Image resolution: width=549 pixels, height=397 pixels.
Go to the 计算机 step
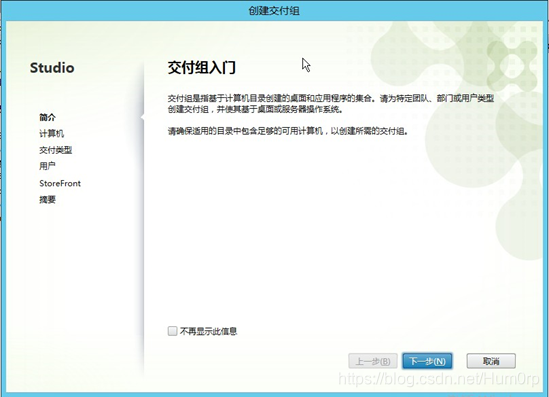point(51,133)
